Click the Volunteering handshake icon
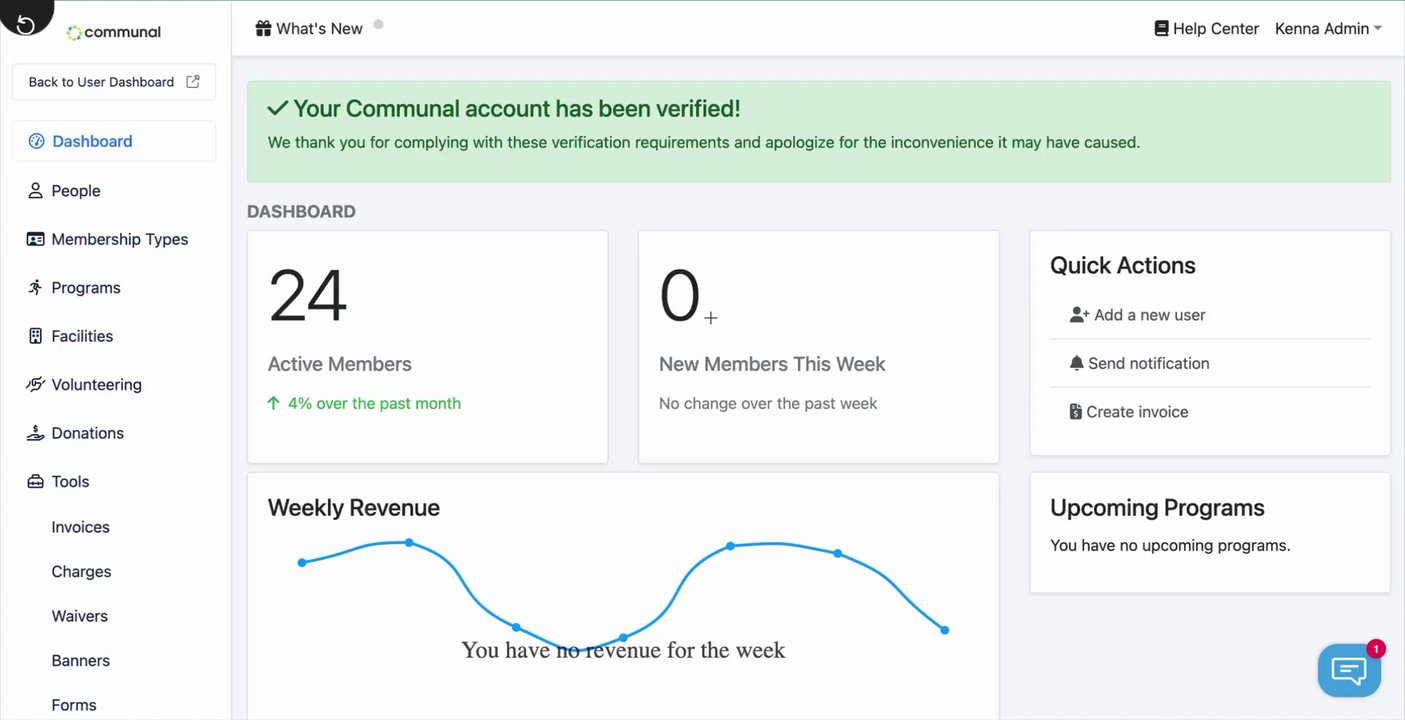This screenshot has height=720, width=1405. point(35,384)
